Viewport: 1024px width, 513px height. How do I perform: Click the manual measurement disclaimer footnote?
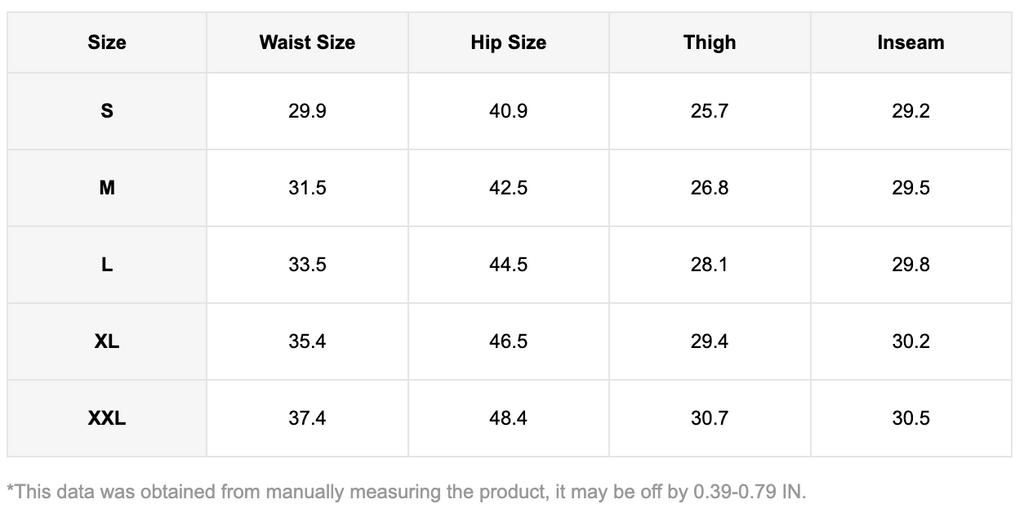(406, 491)
